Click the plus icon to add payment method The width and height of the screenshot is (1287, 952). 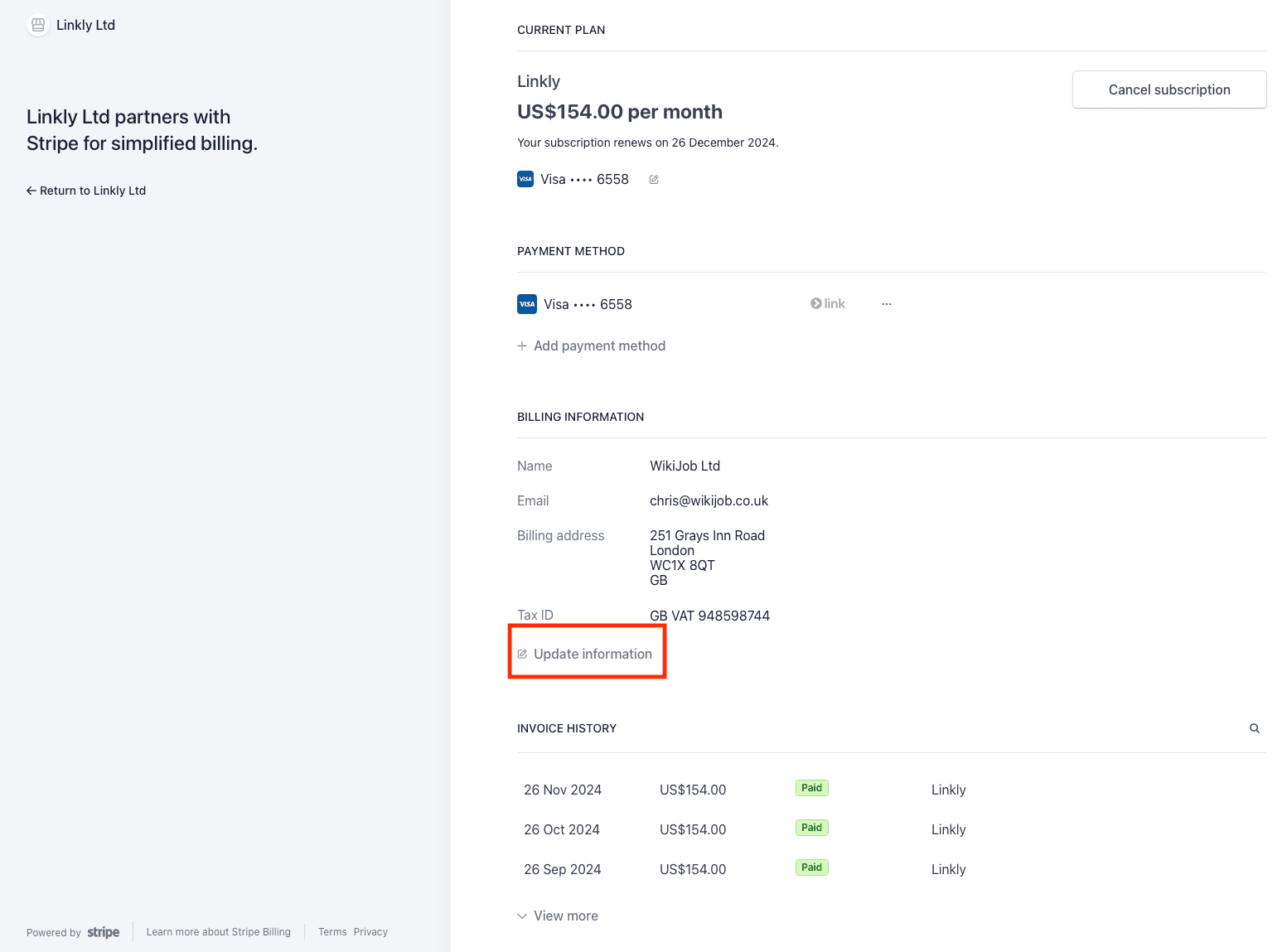pyautogui.click(x=522, y=346)
